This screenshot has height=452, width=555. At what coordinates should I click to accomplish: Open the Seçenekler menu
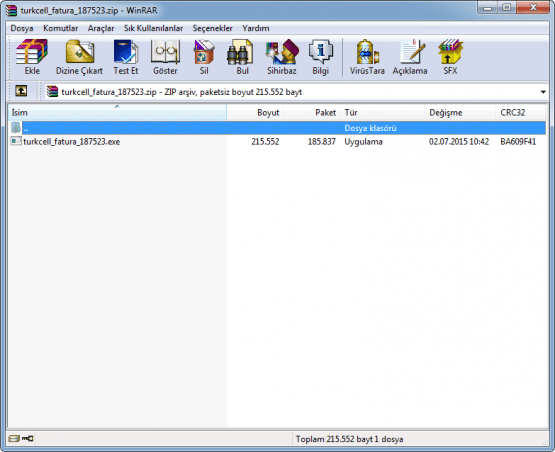(212, 28)
